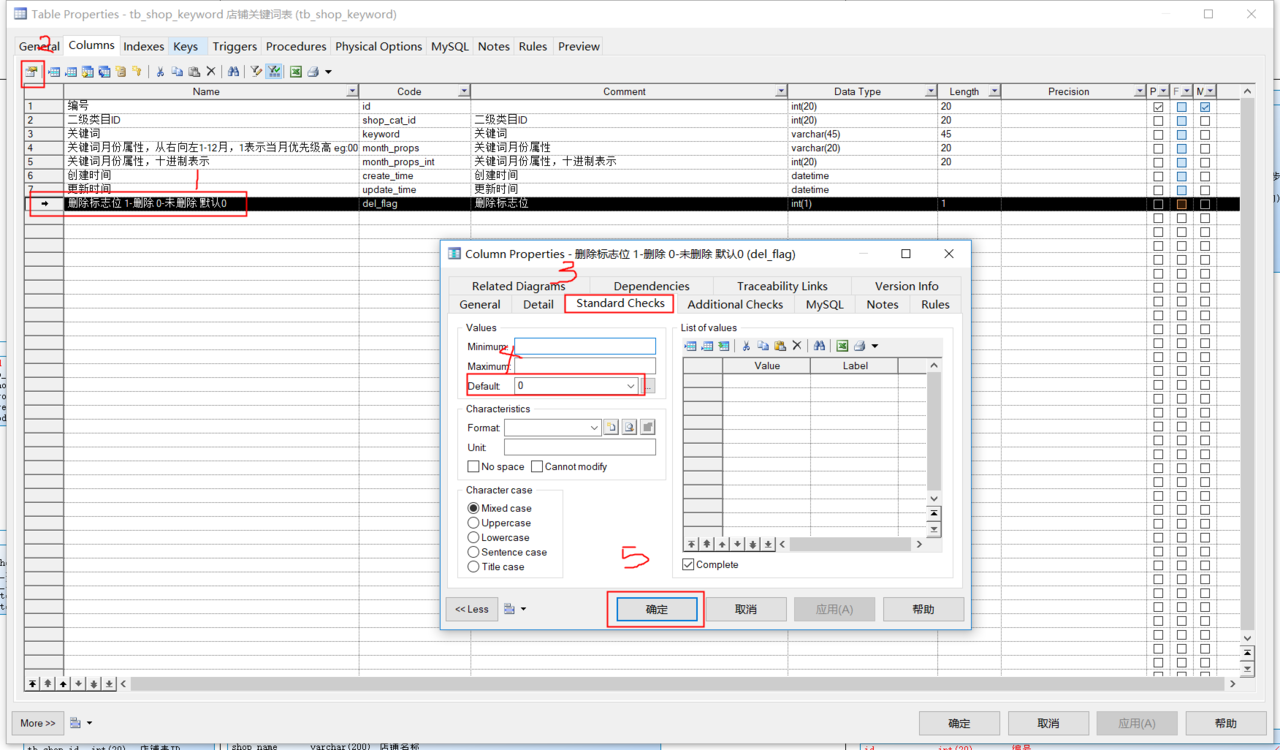
Task: Enable the No space checkbox
Action: [x=474, y=467]
